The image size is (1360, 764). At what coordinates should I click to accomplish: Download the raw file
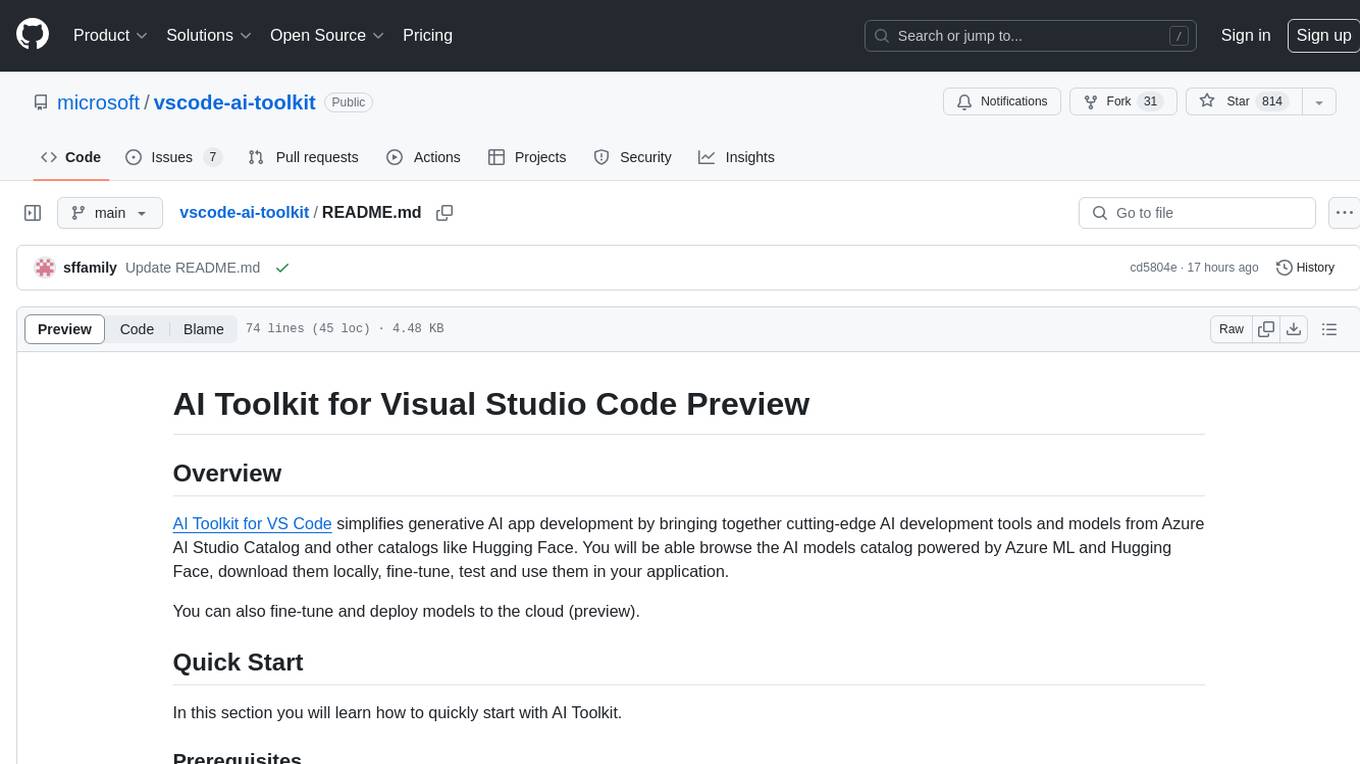[1294, 329]
